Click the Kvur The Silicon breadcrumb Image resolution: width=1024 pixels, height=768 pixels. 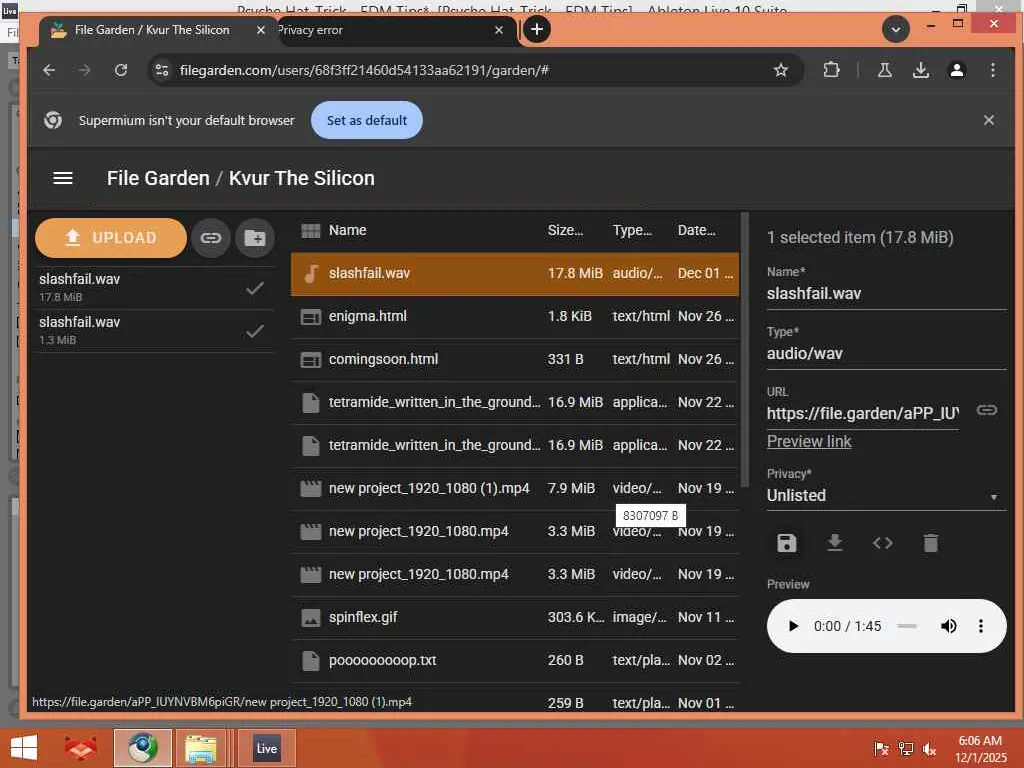pos(302,178)
